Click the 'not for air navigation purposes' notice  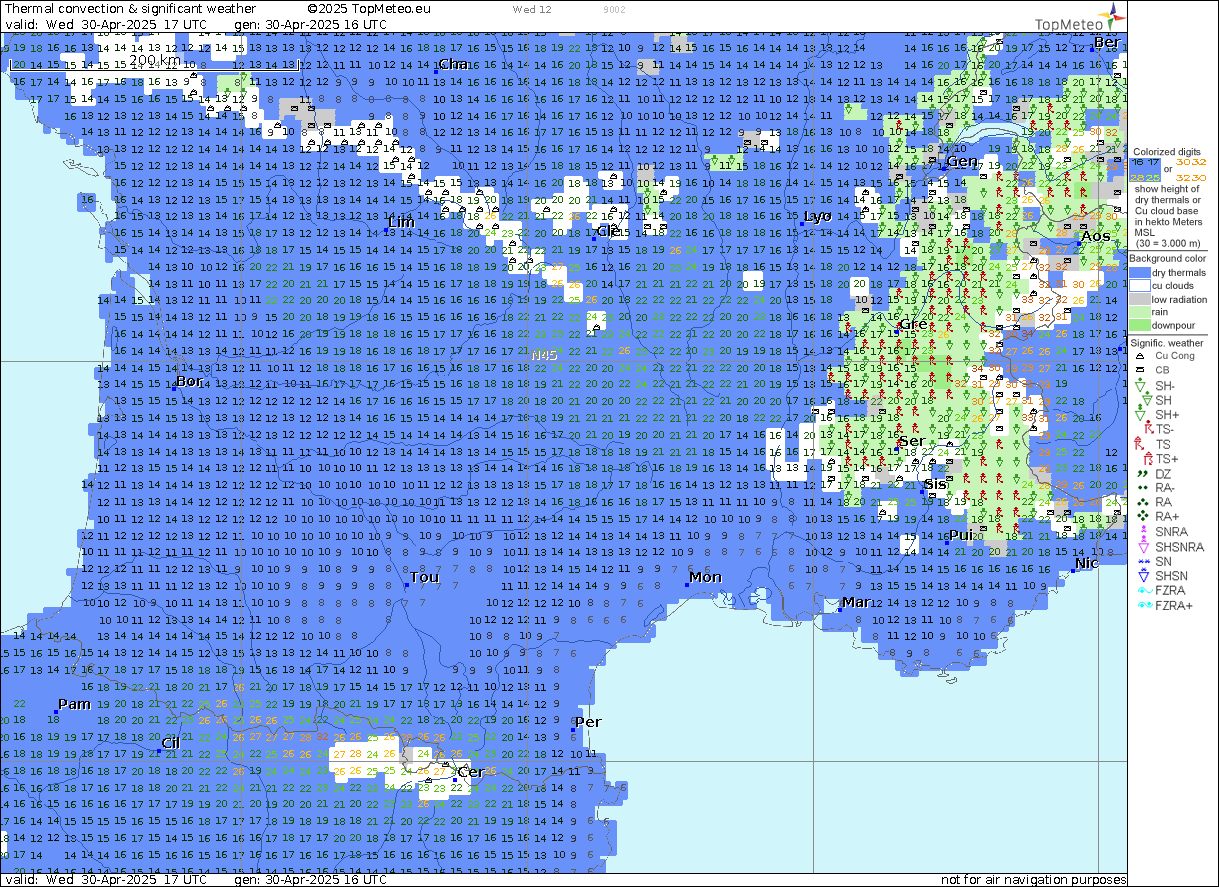[x=1034, y=880]
